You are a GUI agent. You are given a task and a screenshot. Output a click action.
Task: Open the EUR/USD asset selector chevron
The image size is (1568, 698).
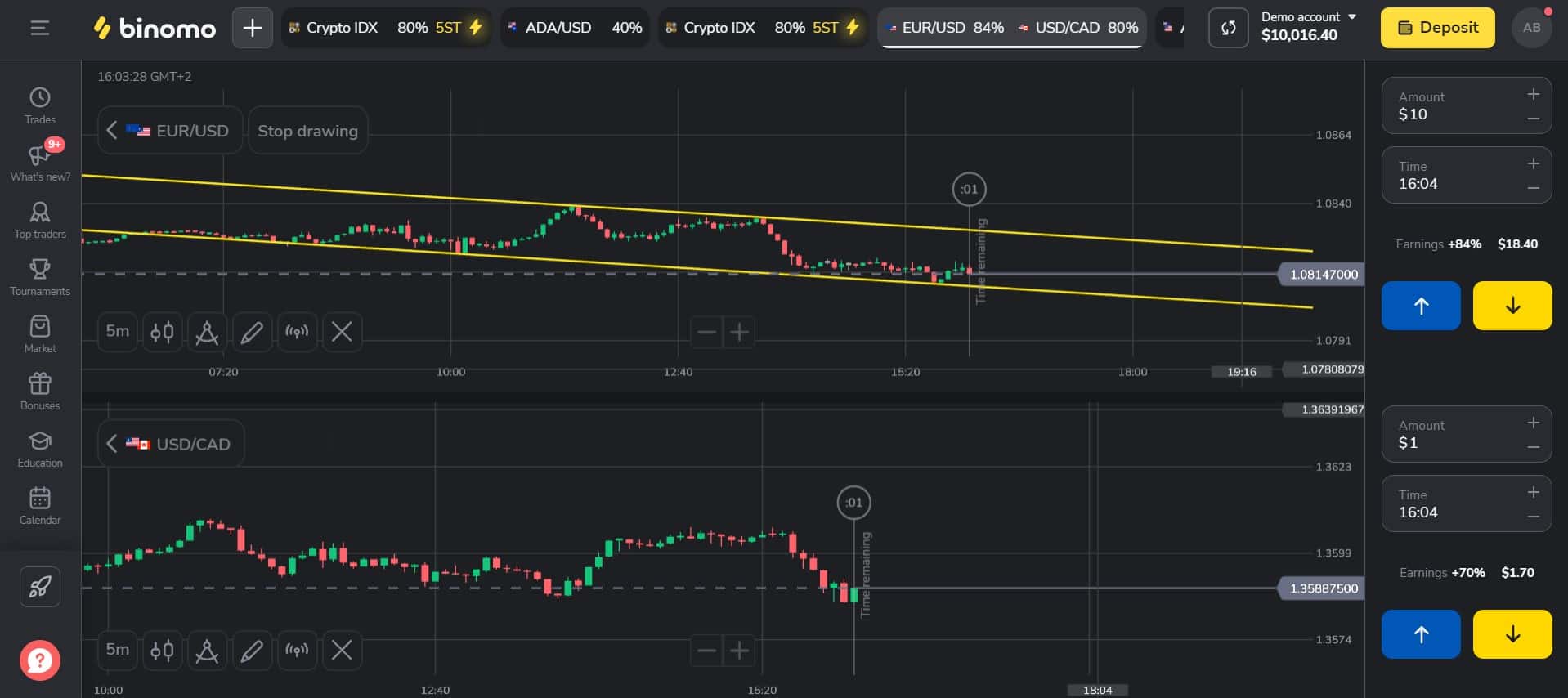tap(112, 130)
